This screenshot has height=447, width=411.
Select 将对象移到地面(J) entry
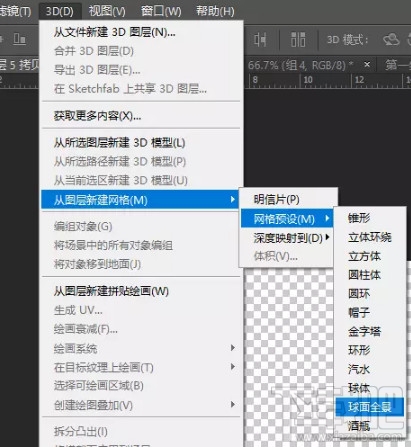141,264
